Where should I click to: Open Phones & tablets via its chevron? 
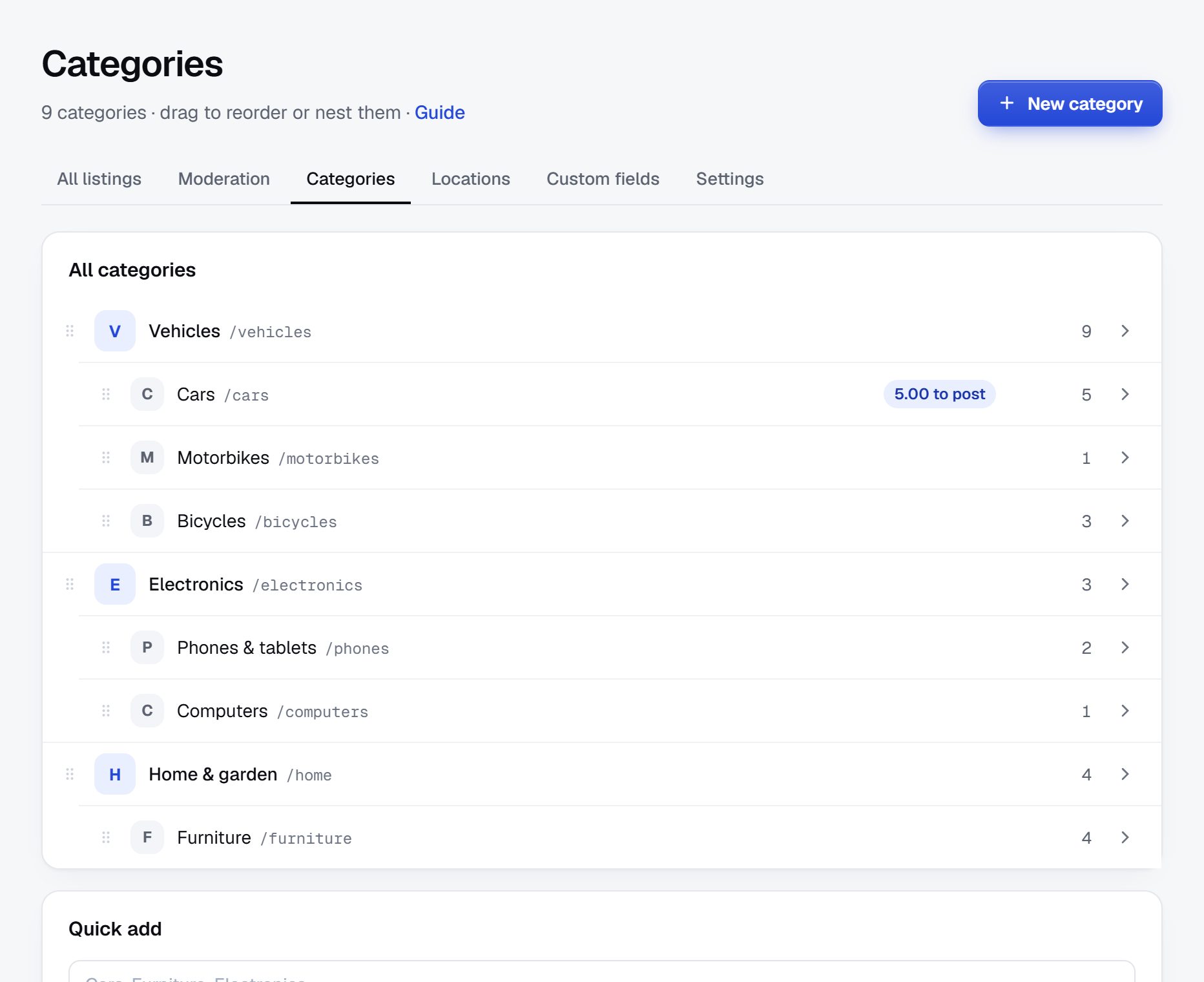[x=1125, y=647]
